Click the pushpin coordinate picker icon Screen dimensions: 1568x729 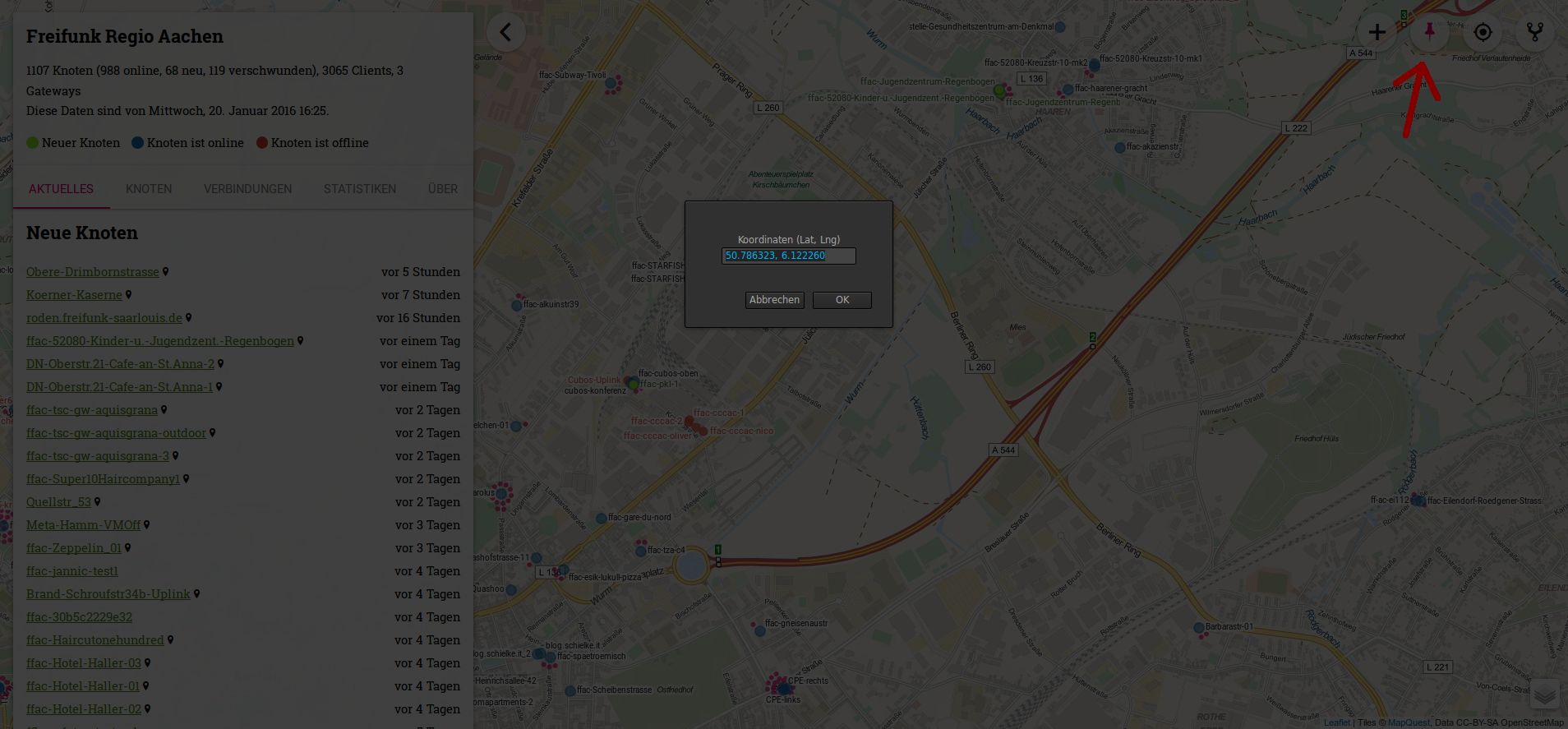(1429, 33)
